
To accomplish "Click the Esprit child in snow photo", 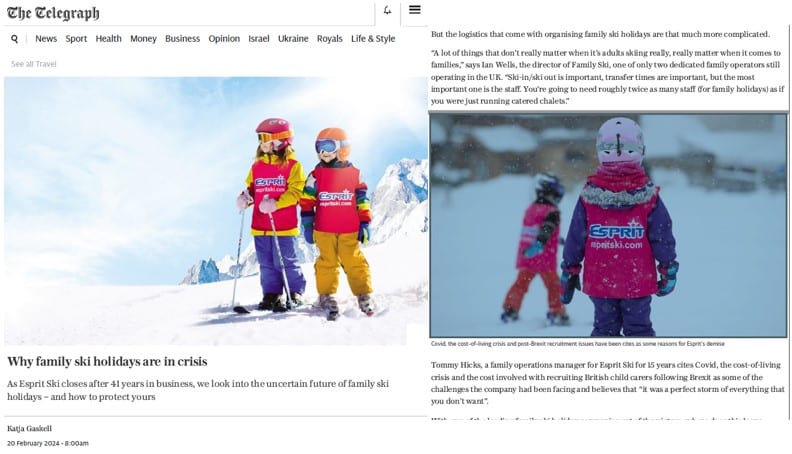I will pyautogui.click(x=608, y=225).
